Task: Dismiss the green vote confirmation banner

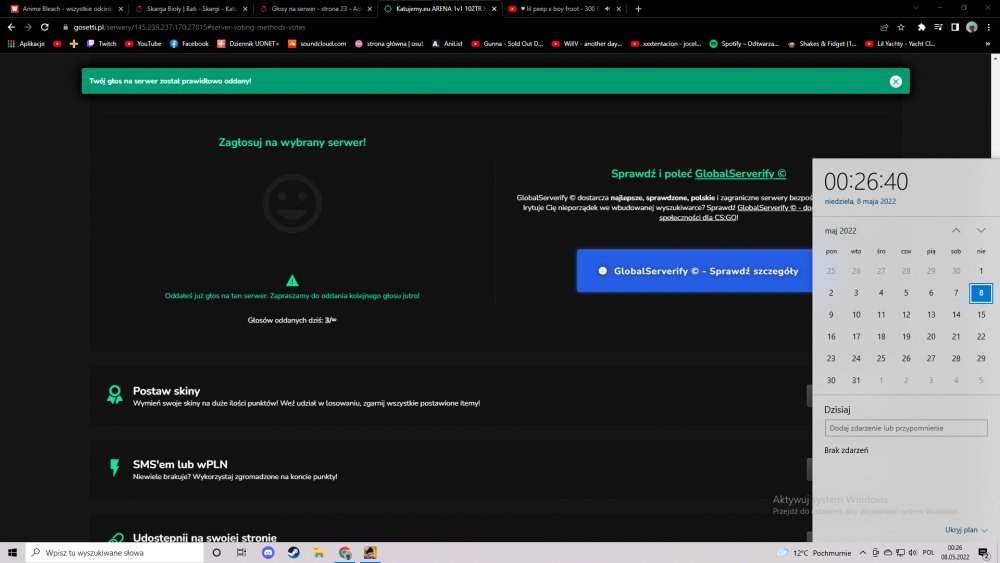Action: click(895, 81)
